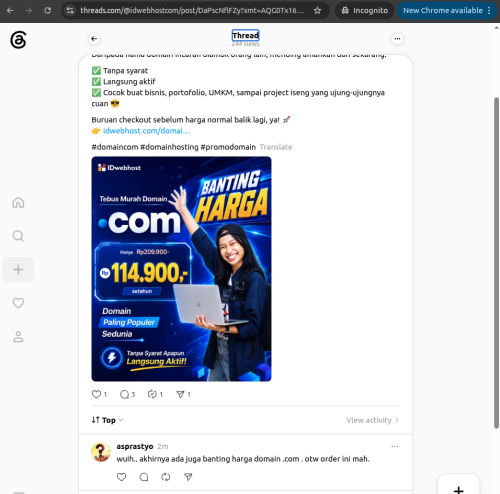Image resolution: width=500 pixels, height=494 pixels.
Task: Click the address bar URL
Action: coord(192,11)
